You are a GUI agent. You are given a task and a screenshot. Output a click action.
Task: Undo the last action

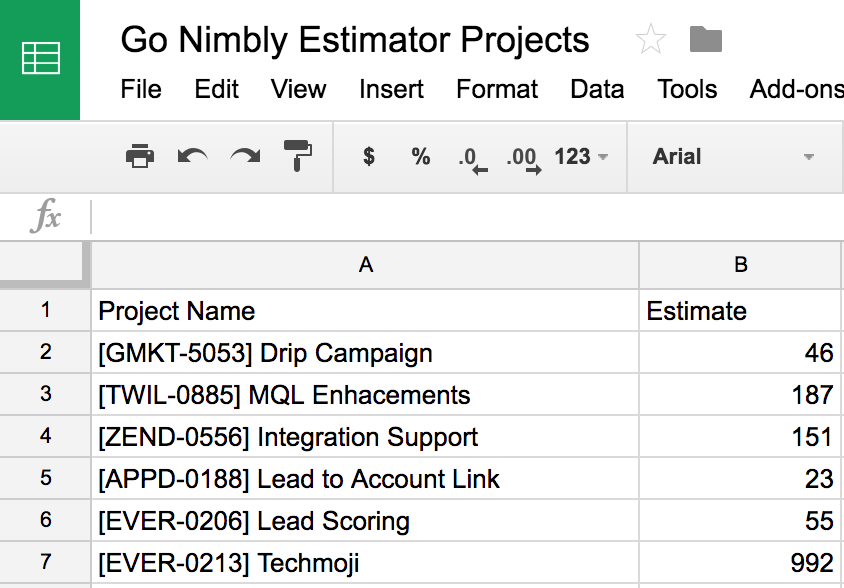point(192,156)
